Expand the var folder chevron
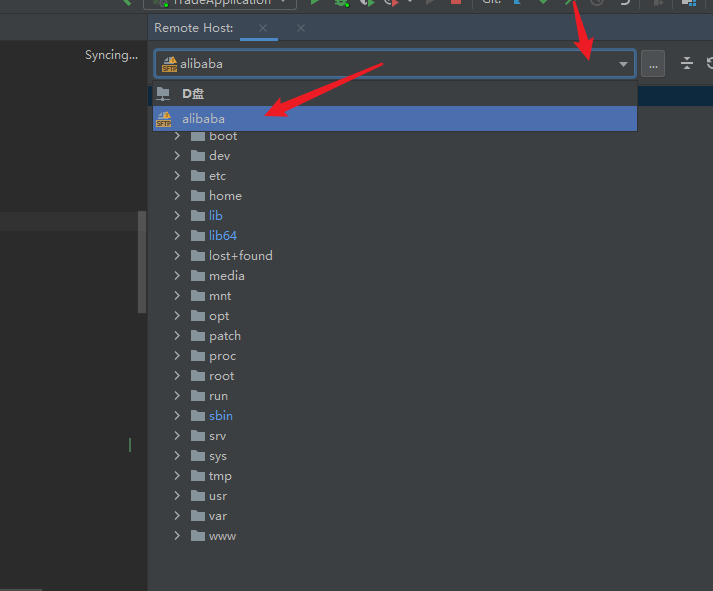Image resolution: width=713 pixels, height=591 pixels. (177, 516)
